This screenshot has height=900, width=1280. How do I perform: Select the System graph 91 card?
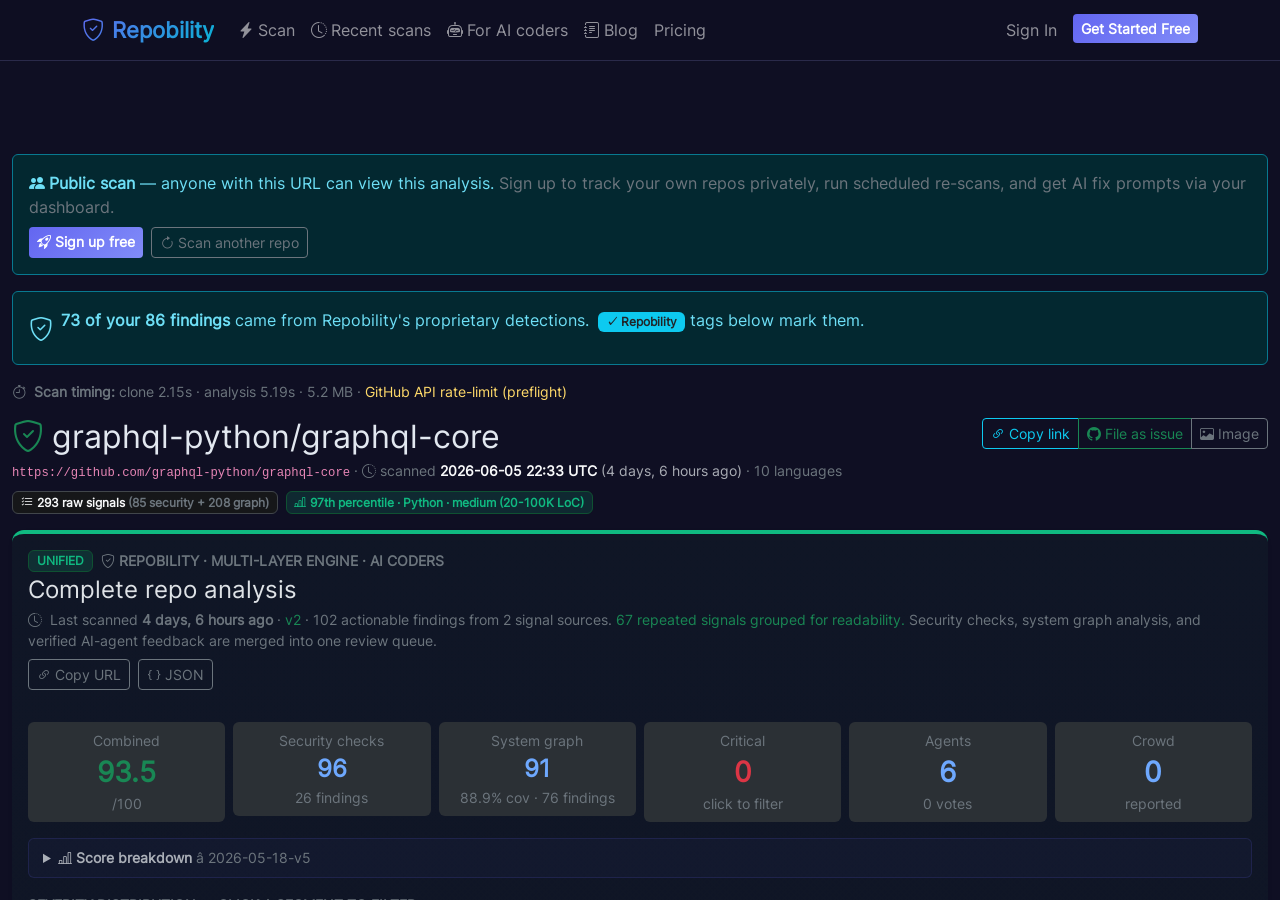[x=537, y=769]
